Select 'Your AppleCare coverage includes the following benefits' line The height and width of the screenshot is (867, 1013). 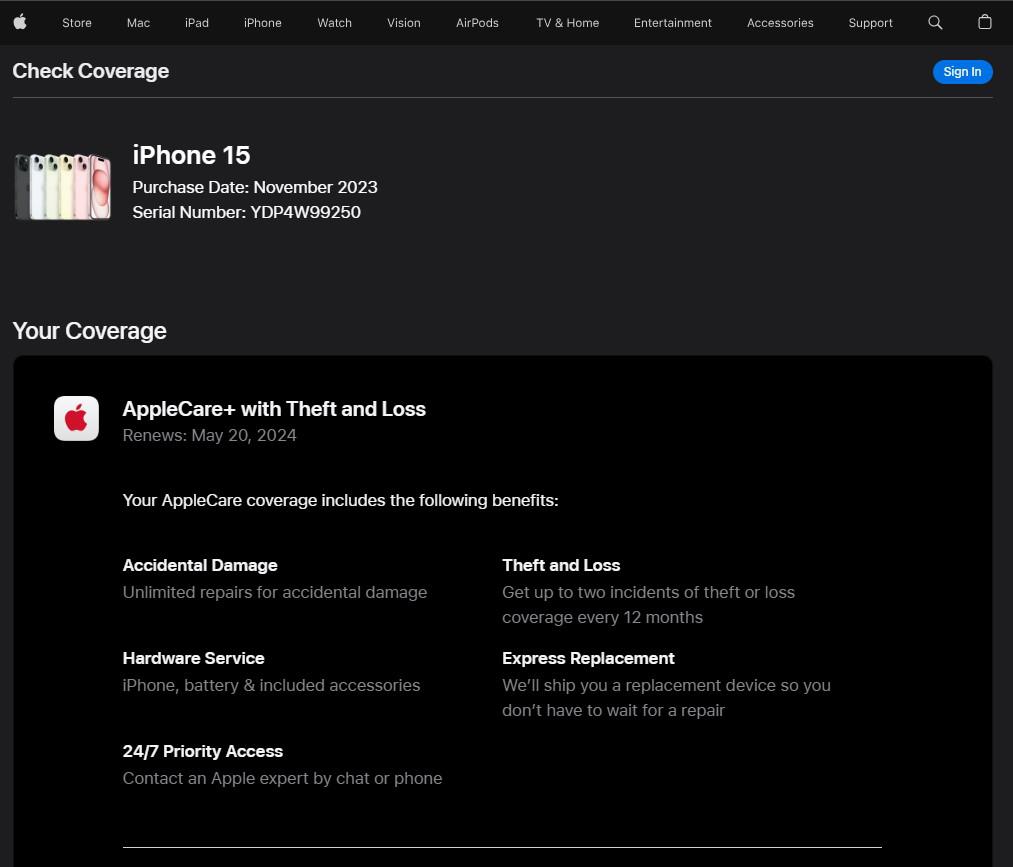click(340, 501)
